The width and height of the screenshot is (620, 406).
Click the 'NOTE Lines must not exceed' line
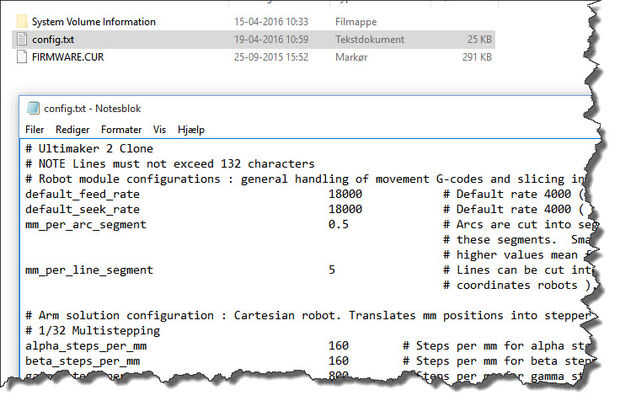[170, 164]
